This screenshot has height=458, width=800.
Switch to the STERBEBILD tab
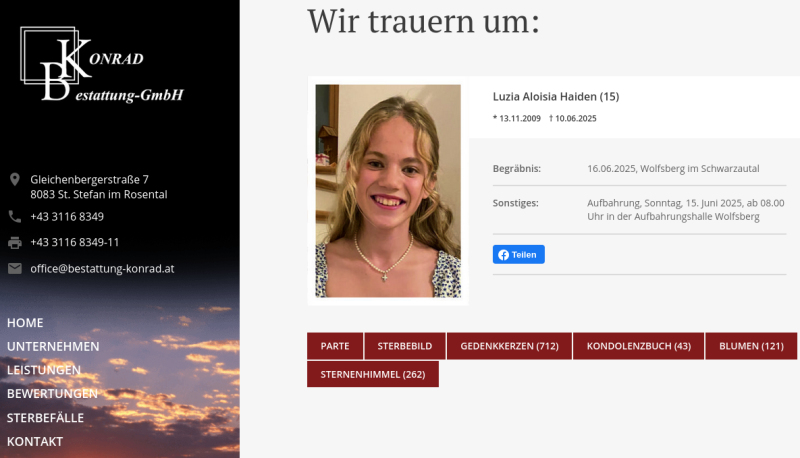click(405, 346)
